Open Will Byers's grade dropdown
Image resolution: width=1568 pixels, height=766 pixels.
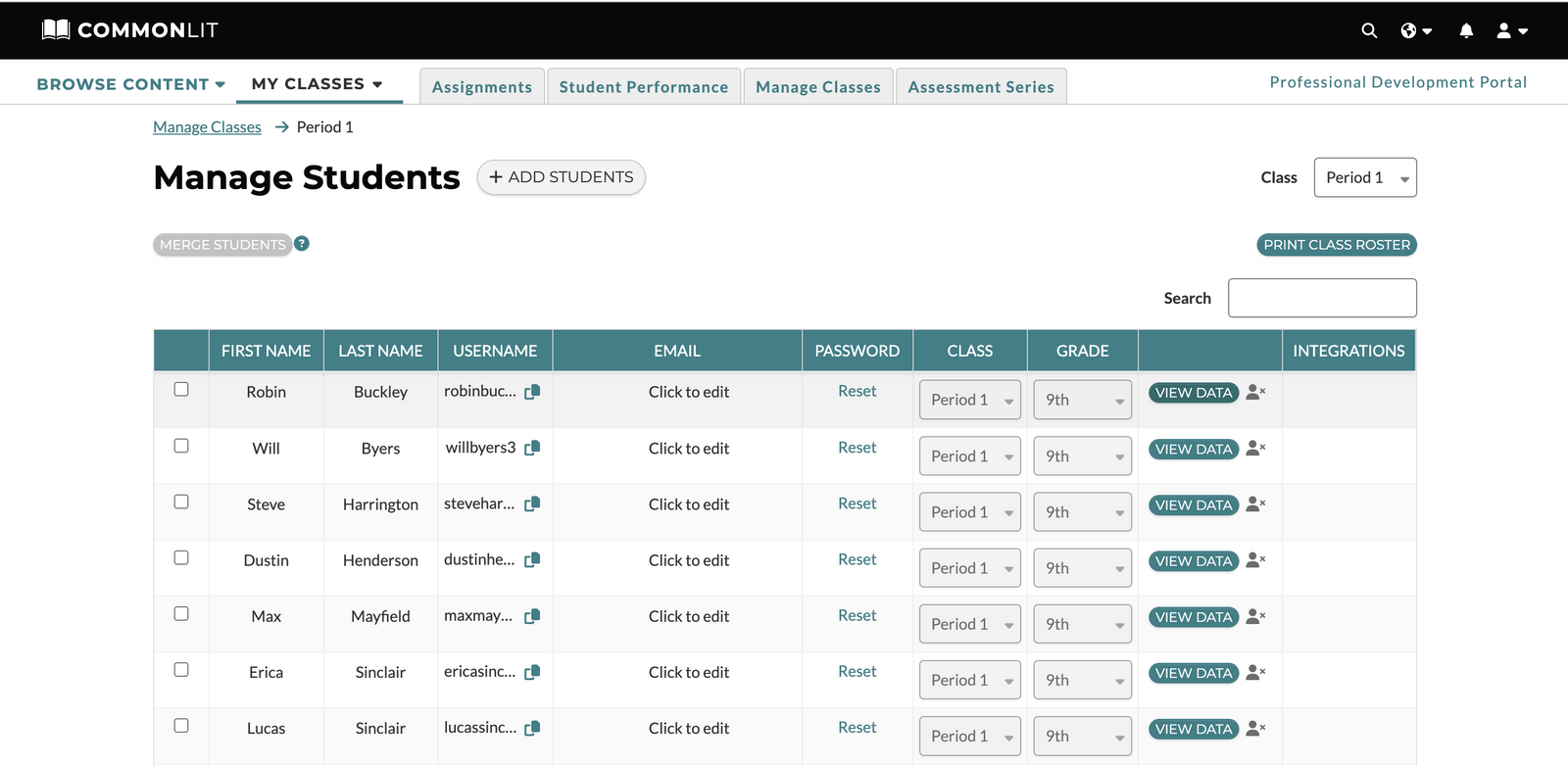[x=1083, y=455]
